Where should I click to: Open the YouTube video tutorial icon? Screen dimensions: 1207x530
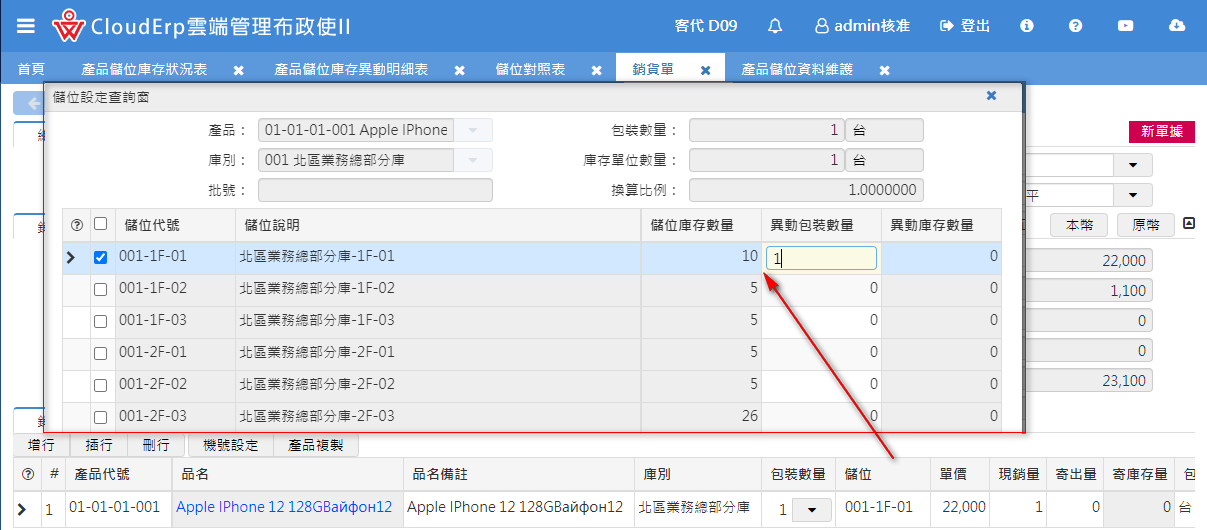tap(1126, 26)
